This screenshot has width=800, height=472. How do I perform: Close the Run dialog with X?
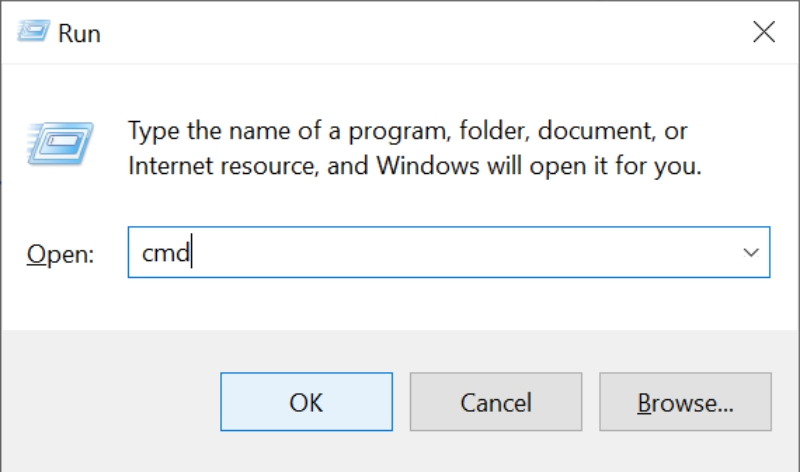click(764, 32)
